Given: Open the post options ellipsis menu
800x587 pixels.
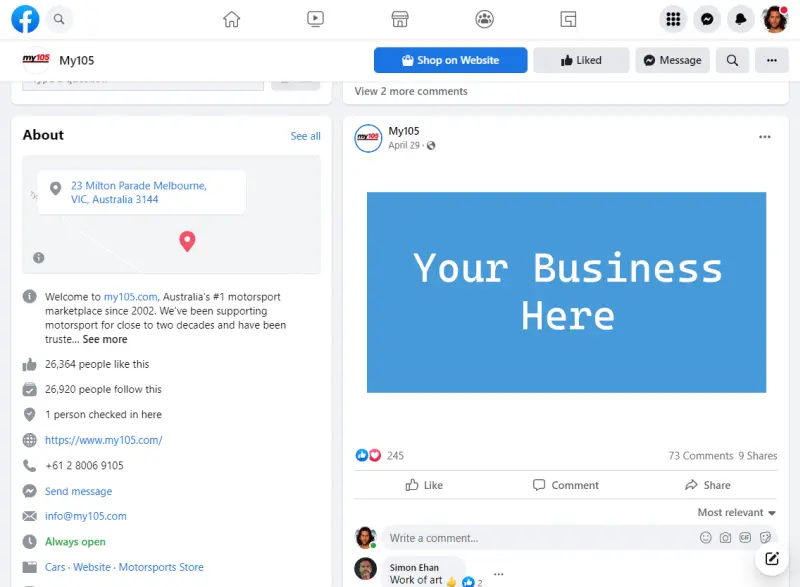Looking at the screenshot, I should tap(765, 137).
